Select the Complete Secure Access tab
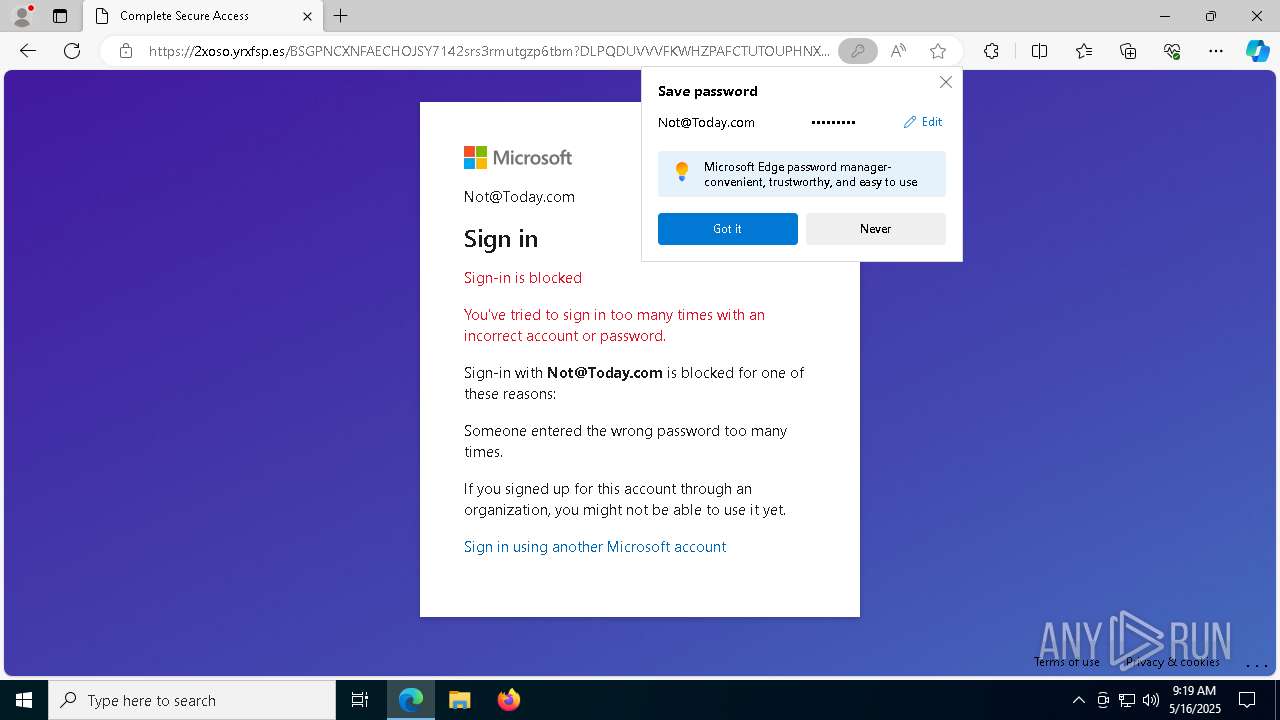 203,16
